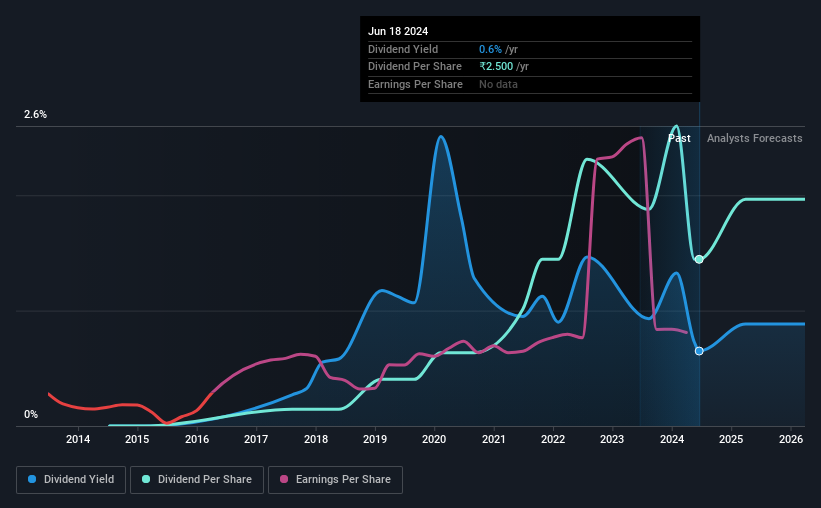Click the Analysts Forecasts label
821x508 pixels.
point(755,138)
